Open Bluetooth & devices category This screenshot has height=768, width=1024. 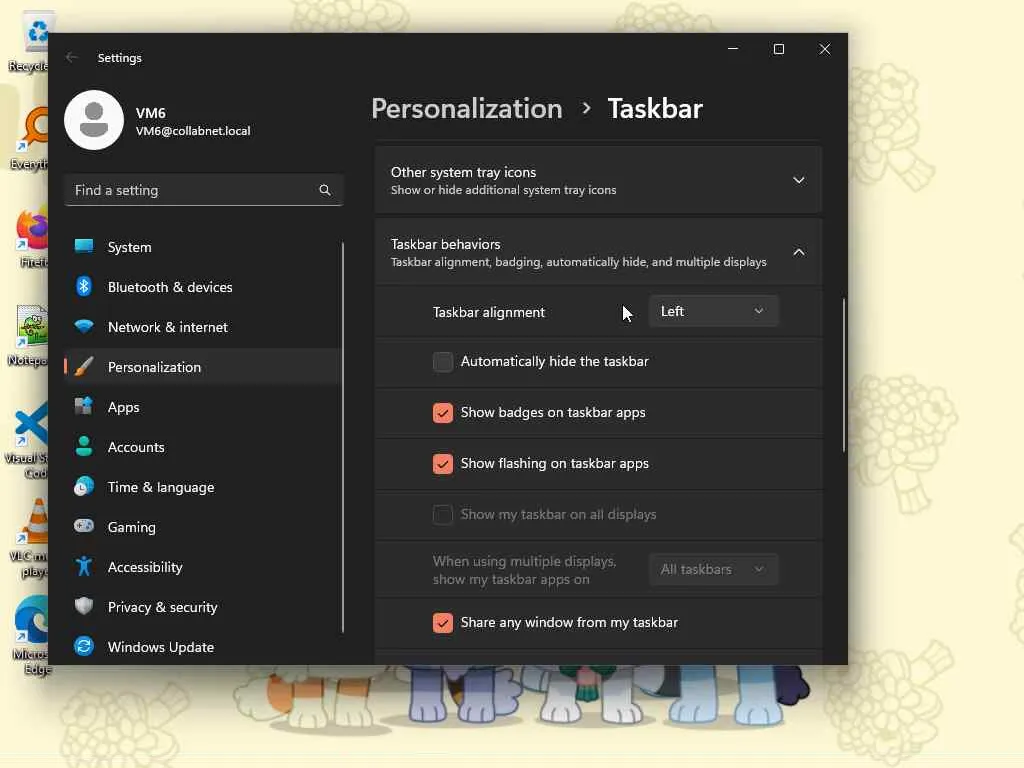pos(202,287)
